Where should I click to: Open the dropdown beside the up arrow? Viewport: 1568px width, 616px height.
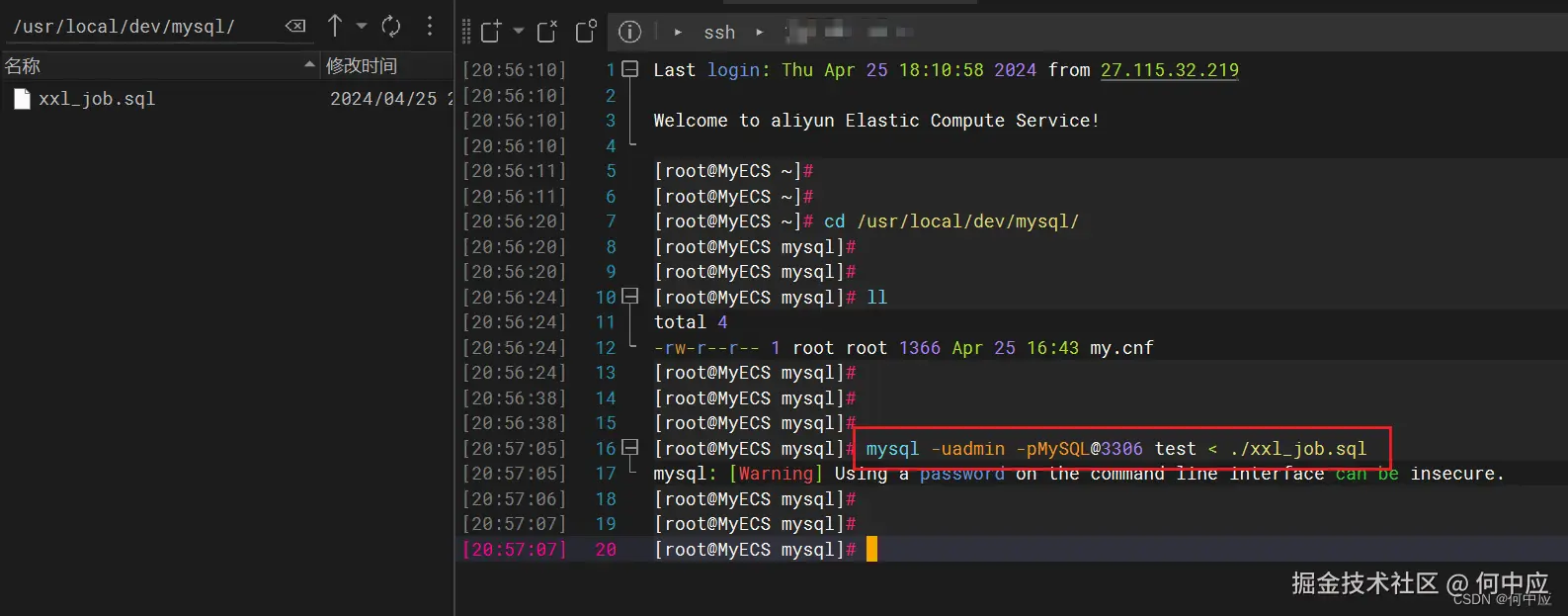click(x=361, y=27)
